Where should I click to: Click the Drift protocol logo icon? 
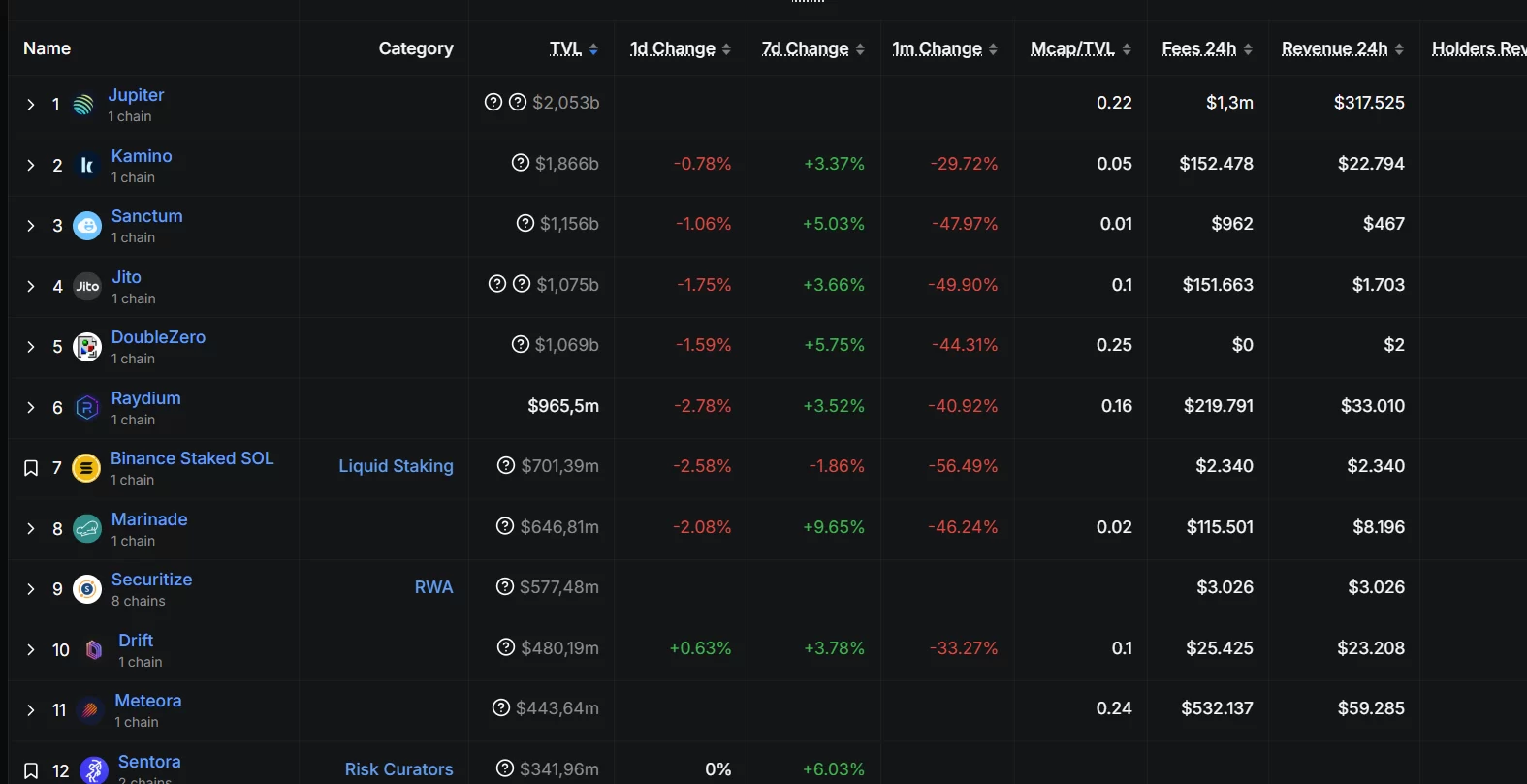pyautogui.click(x=94, y=650)
